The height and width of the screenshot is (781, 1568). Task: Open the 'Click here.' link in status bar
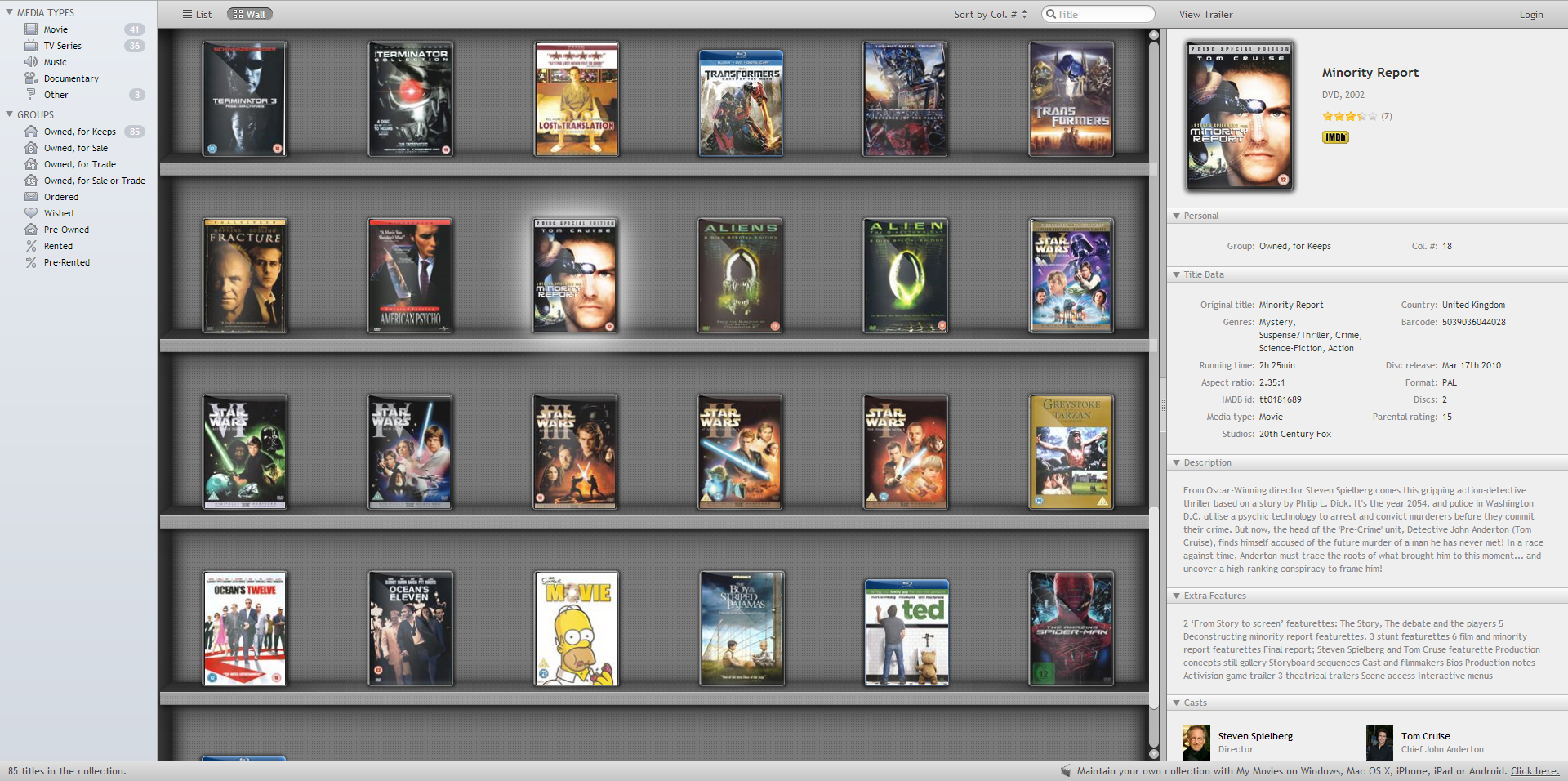click(x=1535, y=771)
